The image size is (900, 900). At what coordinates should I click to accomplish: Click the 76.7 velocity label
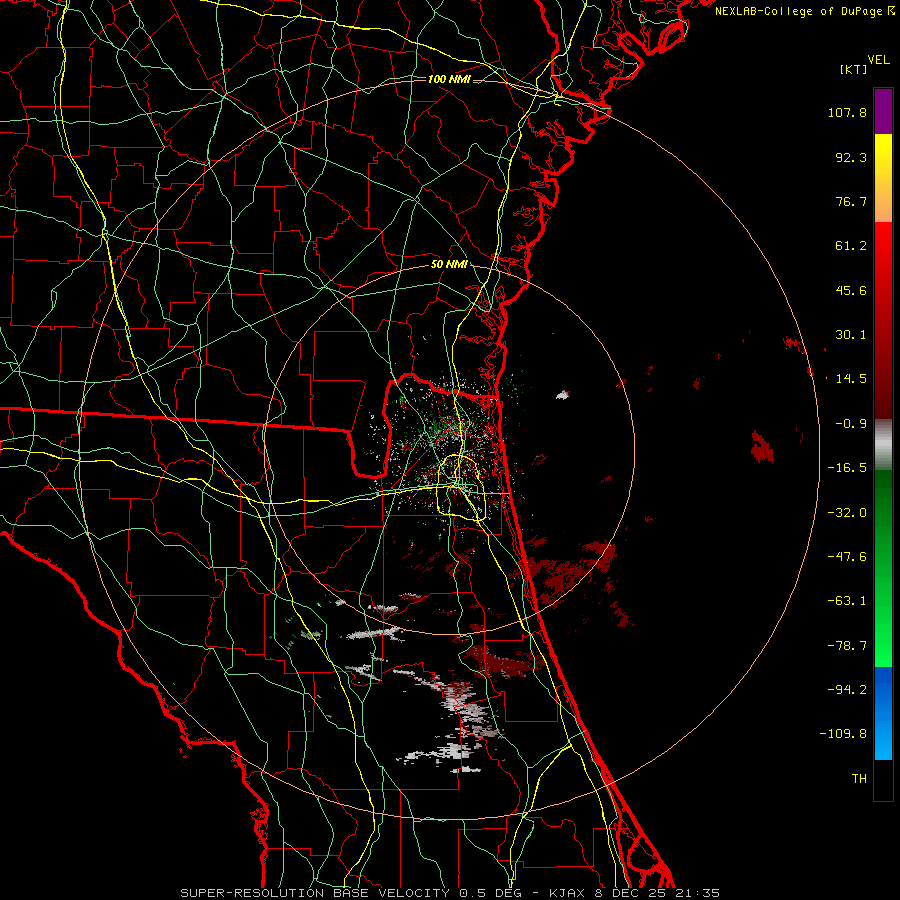click(x=851, y=201)
